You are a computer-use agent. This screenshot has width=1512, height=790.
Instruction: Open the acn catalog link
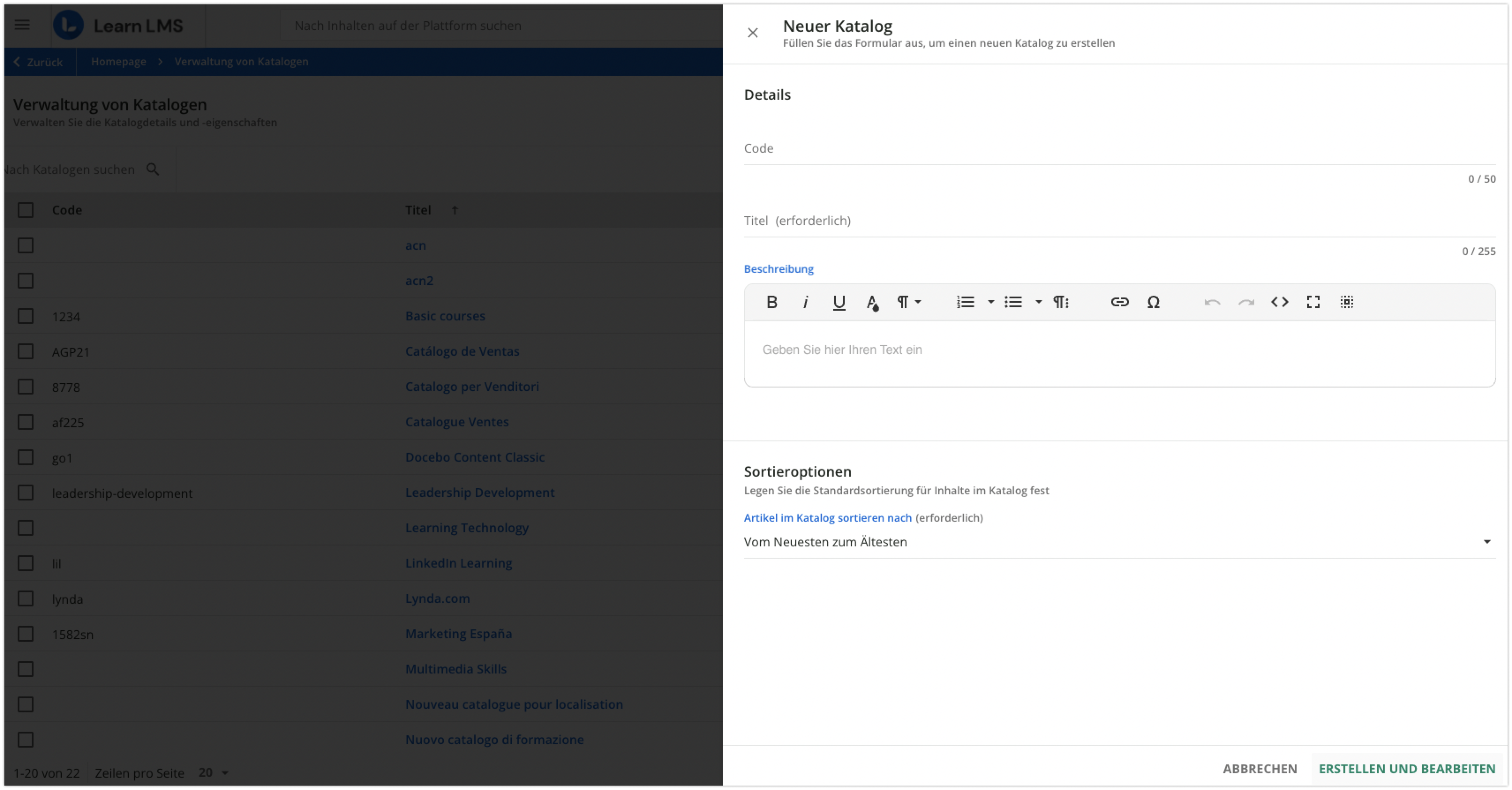[x=416, y=245]
